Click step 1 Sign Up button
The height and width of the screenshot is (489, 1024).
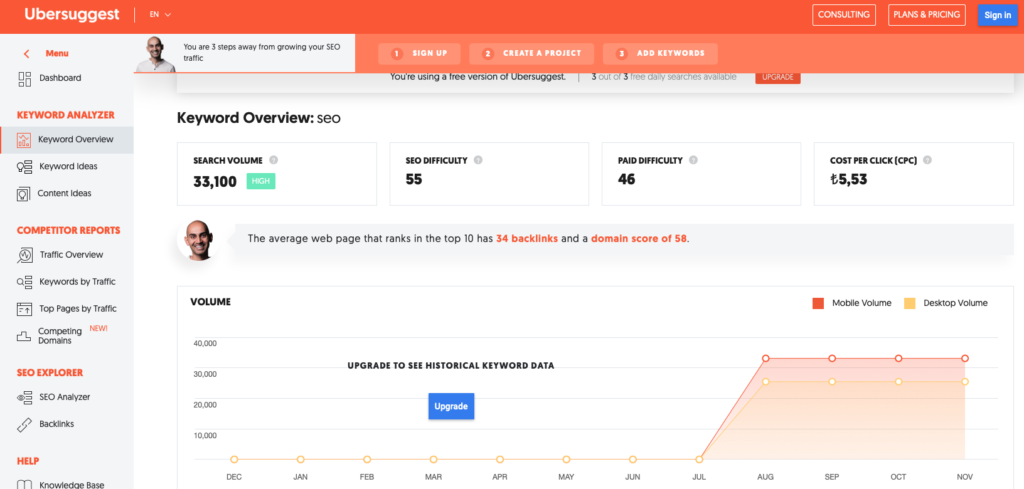tap(419, 54)
